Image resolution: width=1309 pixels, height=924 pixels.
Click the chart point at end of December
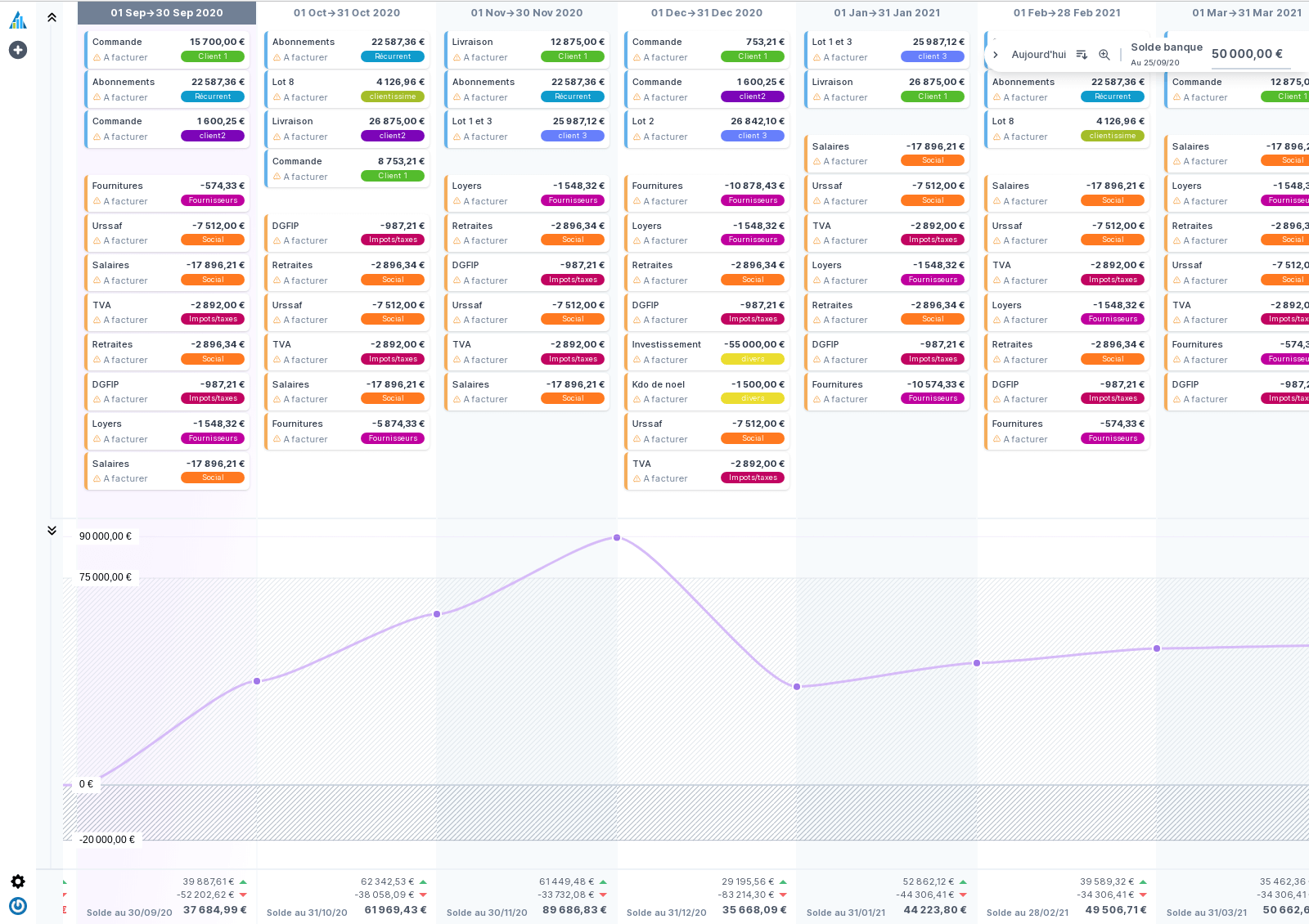[x=797, y=687]
